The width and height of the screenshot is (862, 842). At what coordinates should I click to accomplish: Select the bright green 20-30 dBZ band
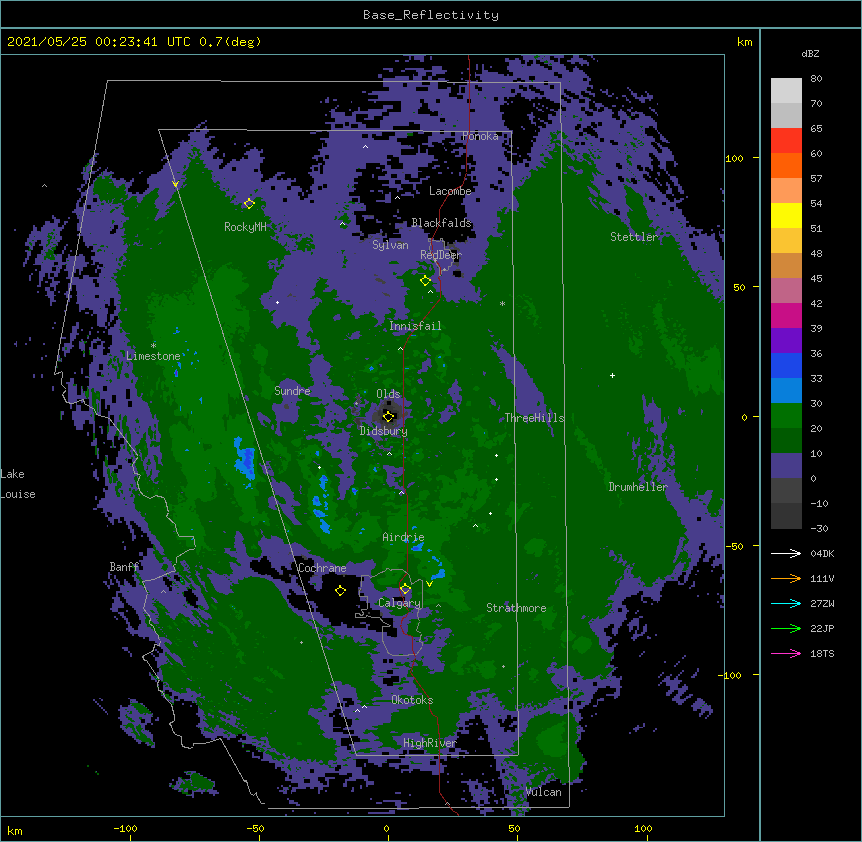tap(786, 416)
